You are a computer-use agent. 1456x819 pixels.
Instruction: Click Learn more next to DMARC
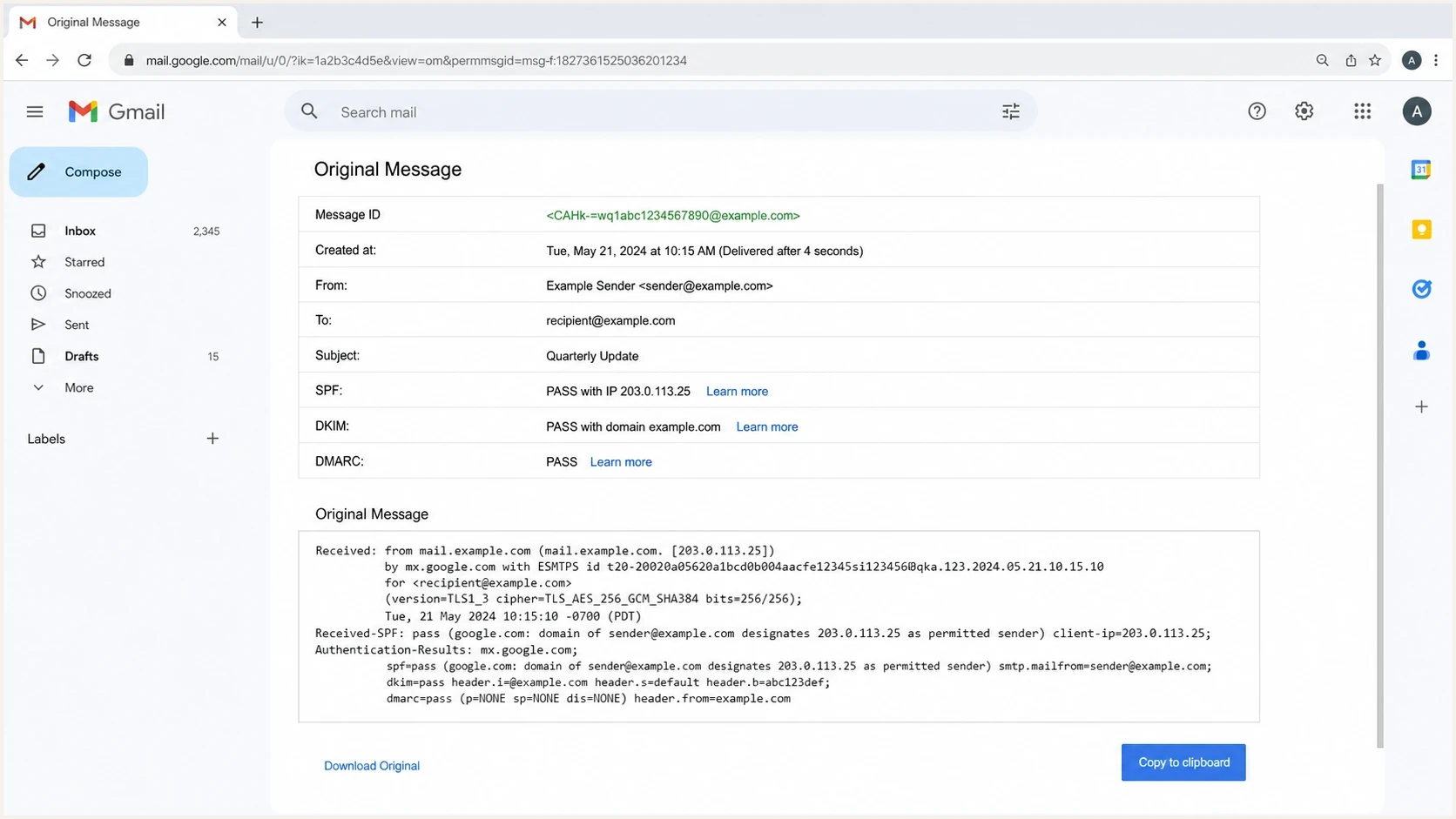click(621, 462)
